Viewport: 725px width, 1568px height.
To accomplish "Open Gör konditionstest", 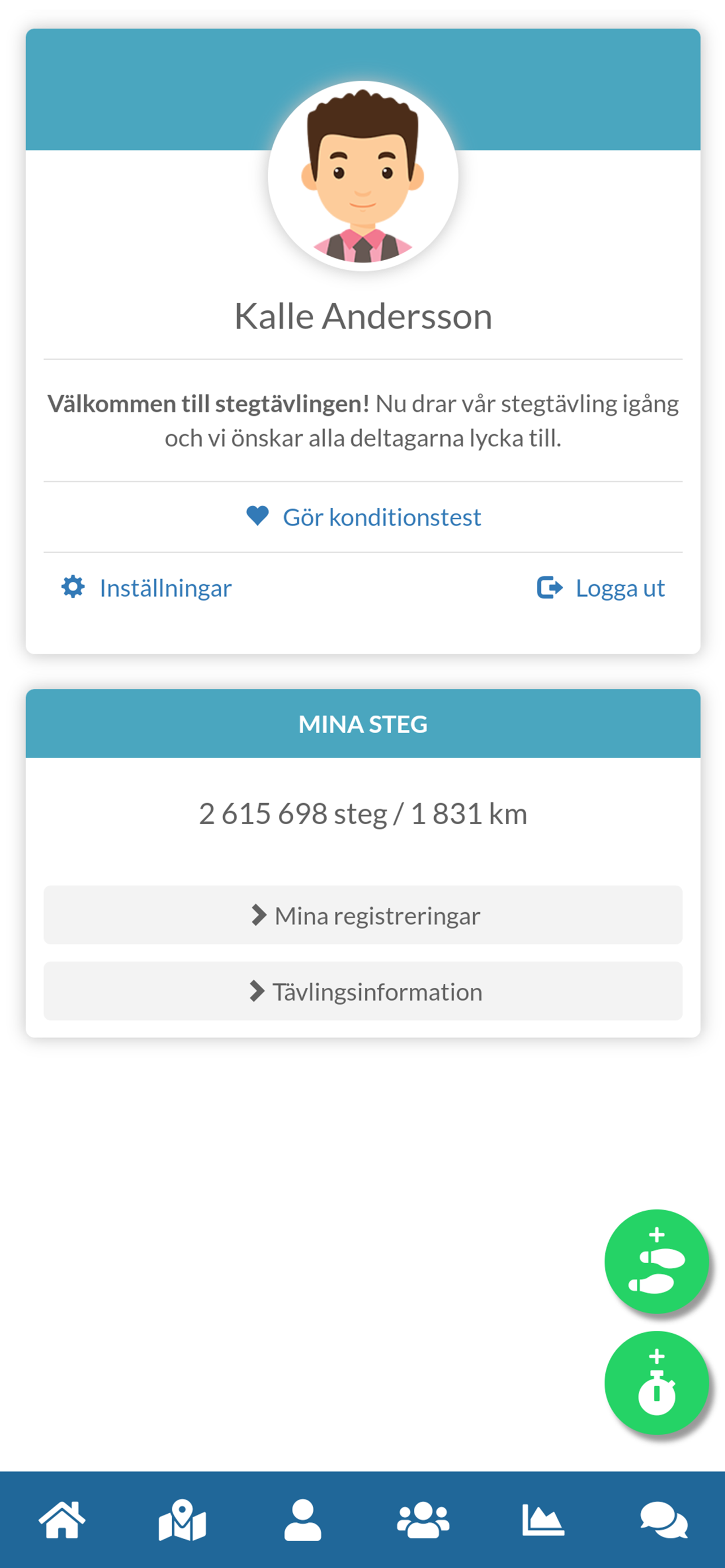I will coord(382,516).
